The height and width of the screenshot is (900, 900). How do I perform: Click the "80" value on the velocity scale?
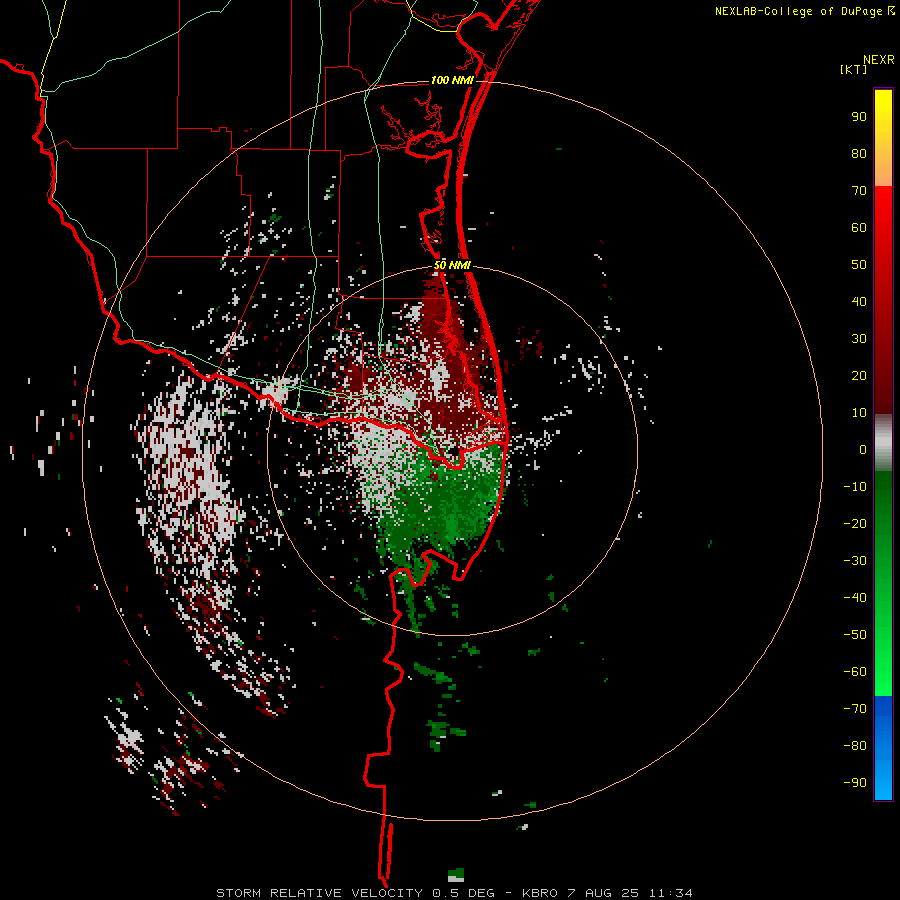(859, 154)
